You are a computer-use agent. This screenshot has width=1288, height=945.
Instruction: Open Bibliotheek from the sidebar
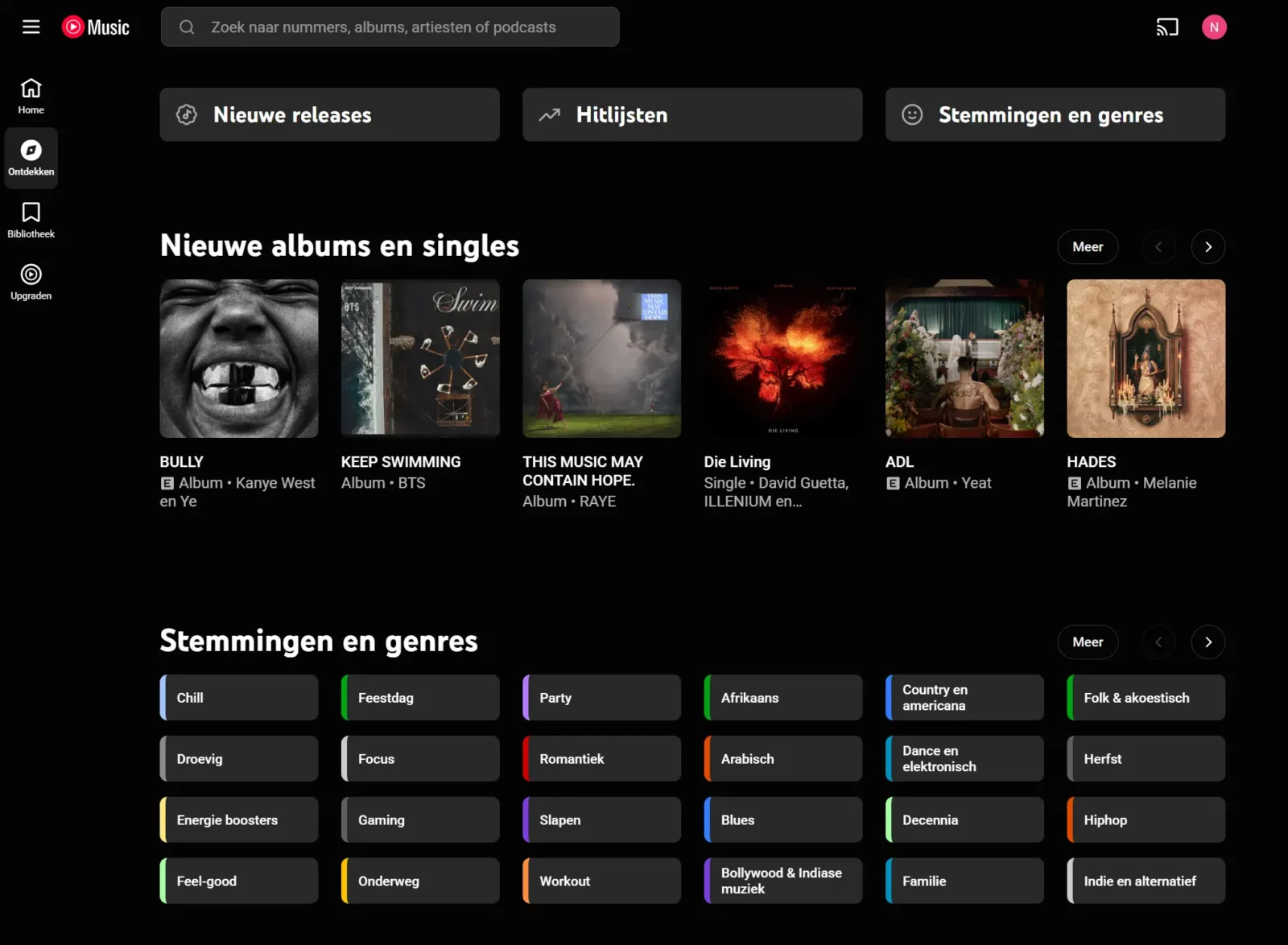[x=31, y=219]
